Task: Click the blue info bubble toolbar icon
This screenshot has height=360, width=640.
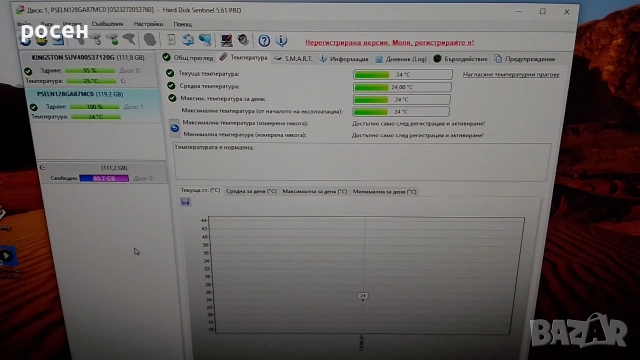Action: point(281,40)
